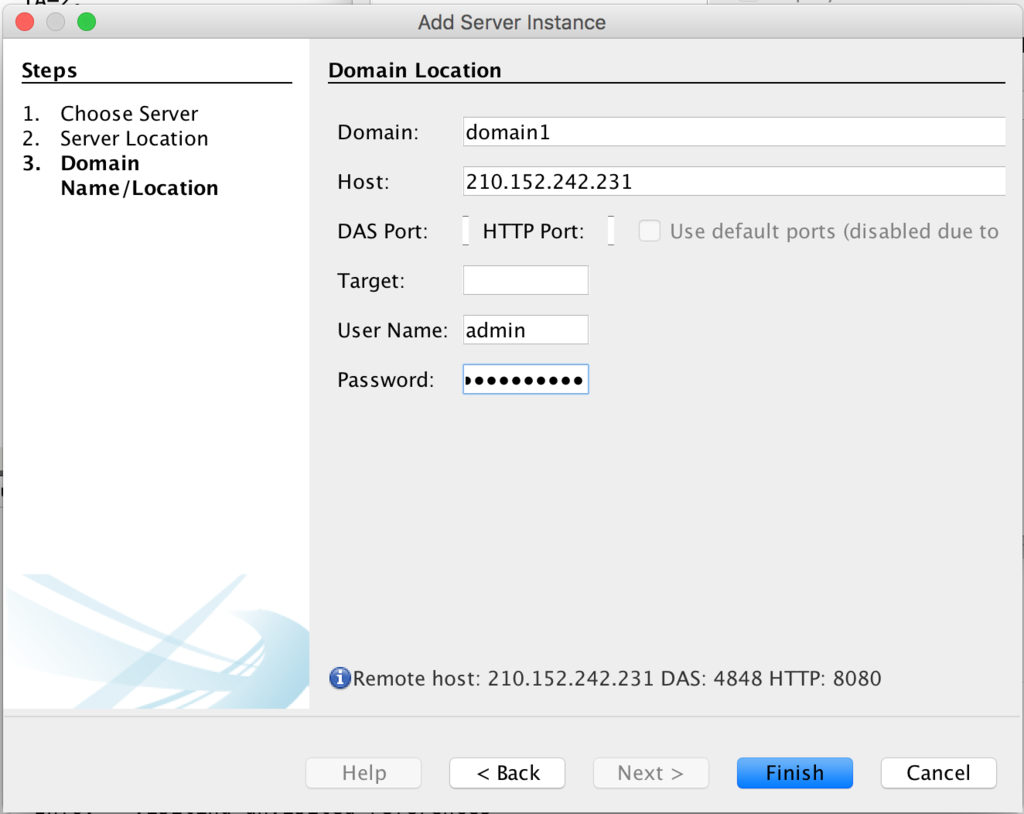
Task: Go back with the < Back button
Action: 507,773
